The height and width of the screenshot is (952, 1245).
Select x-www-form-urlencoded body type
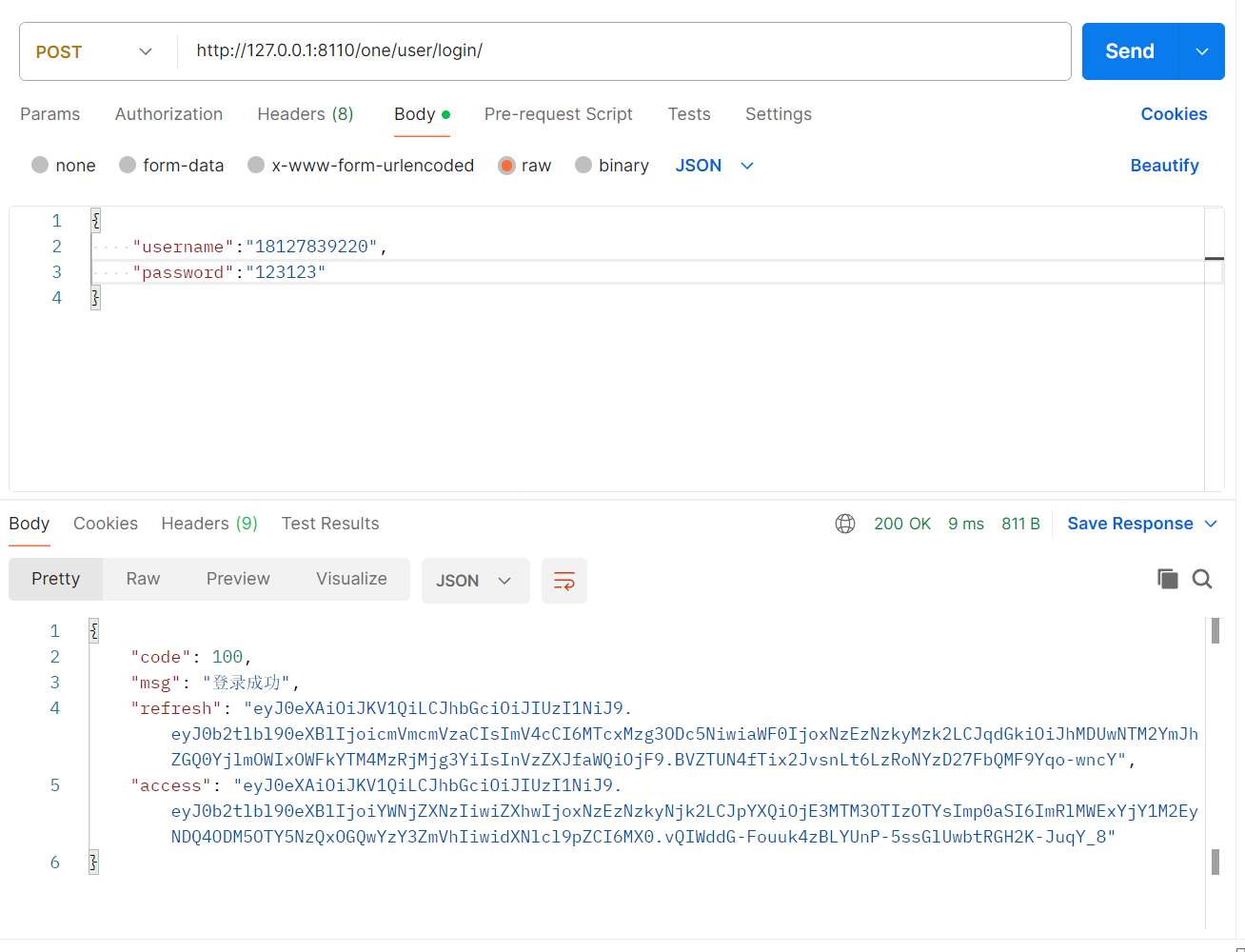click(x=361, y=166)
